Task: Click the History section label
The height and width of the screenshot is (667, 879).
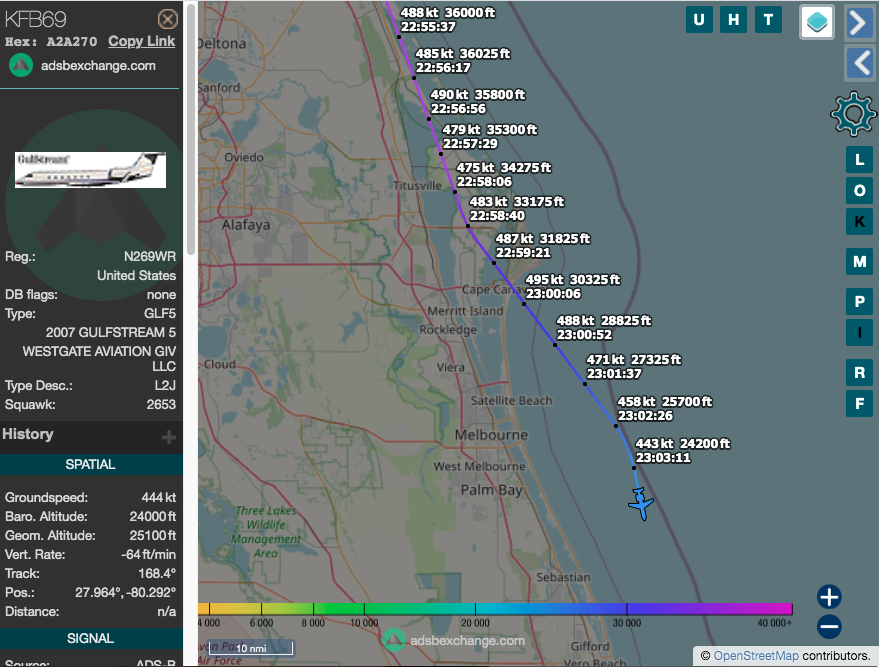Action: click(28, 434)
